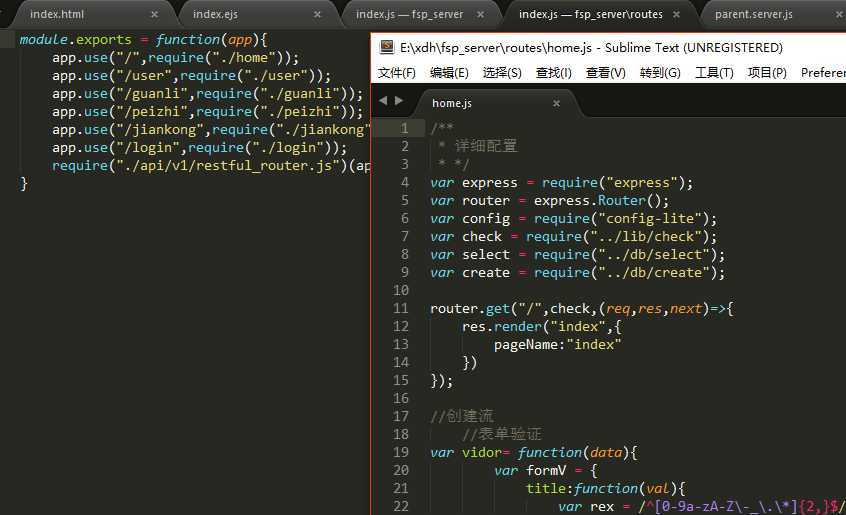The image size is (846, 515).
Task: Go to previous tab with left arrow
Action: tap(383, 100)
